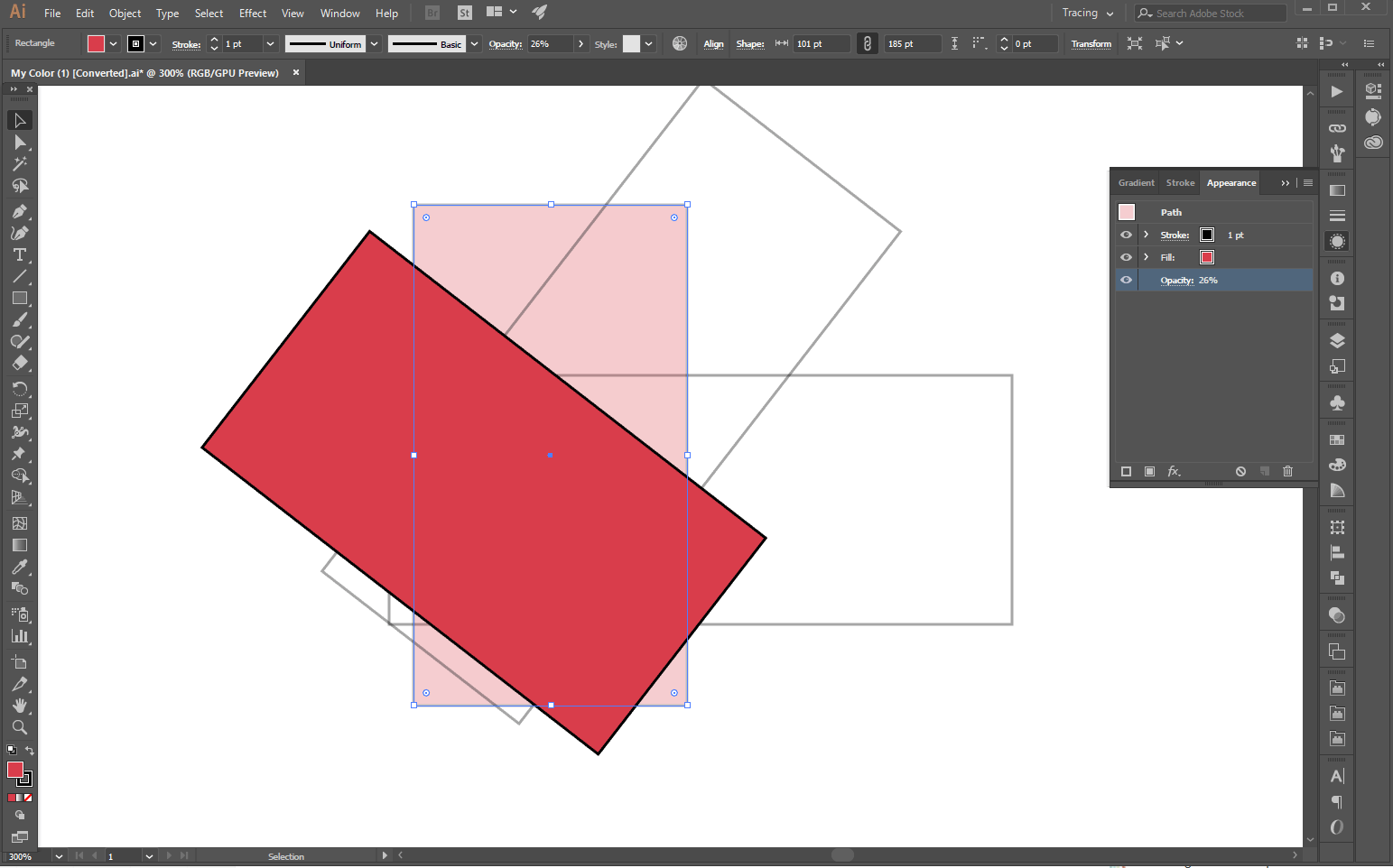Click Stroke link in Appearance panel
1393x868 pixels.
[1175, 235]
